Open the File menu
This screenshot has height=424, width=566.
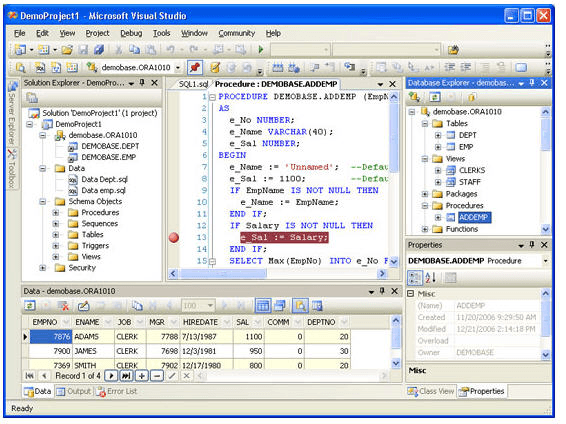pyautogui.click(x=19, y=33)
